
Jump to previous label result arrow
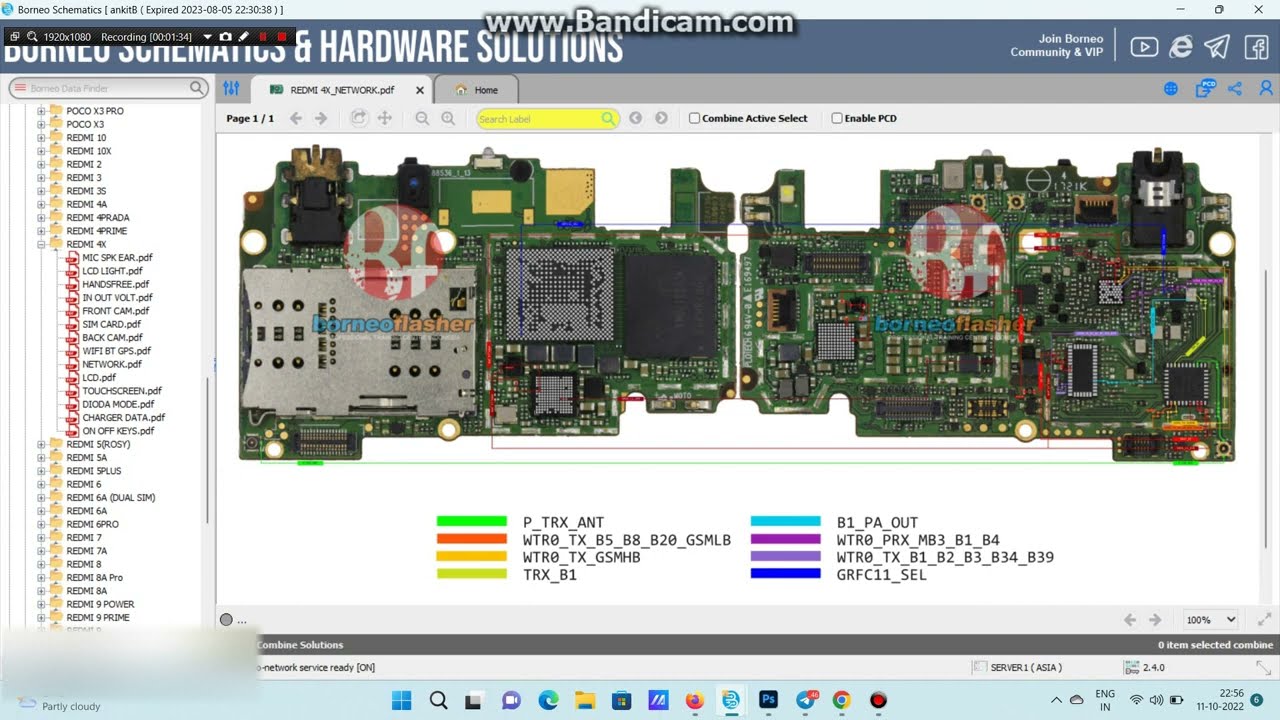(635, 118)
